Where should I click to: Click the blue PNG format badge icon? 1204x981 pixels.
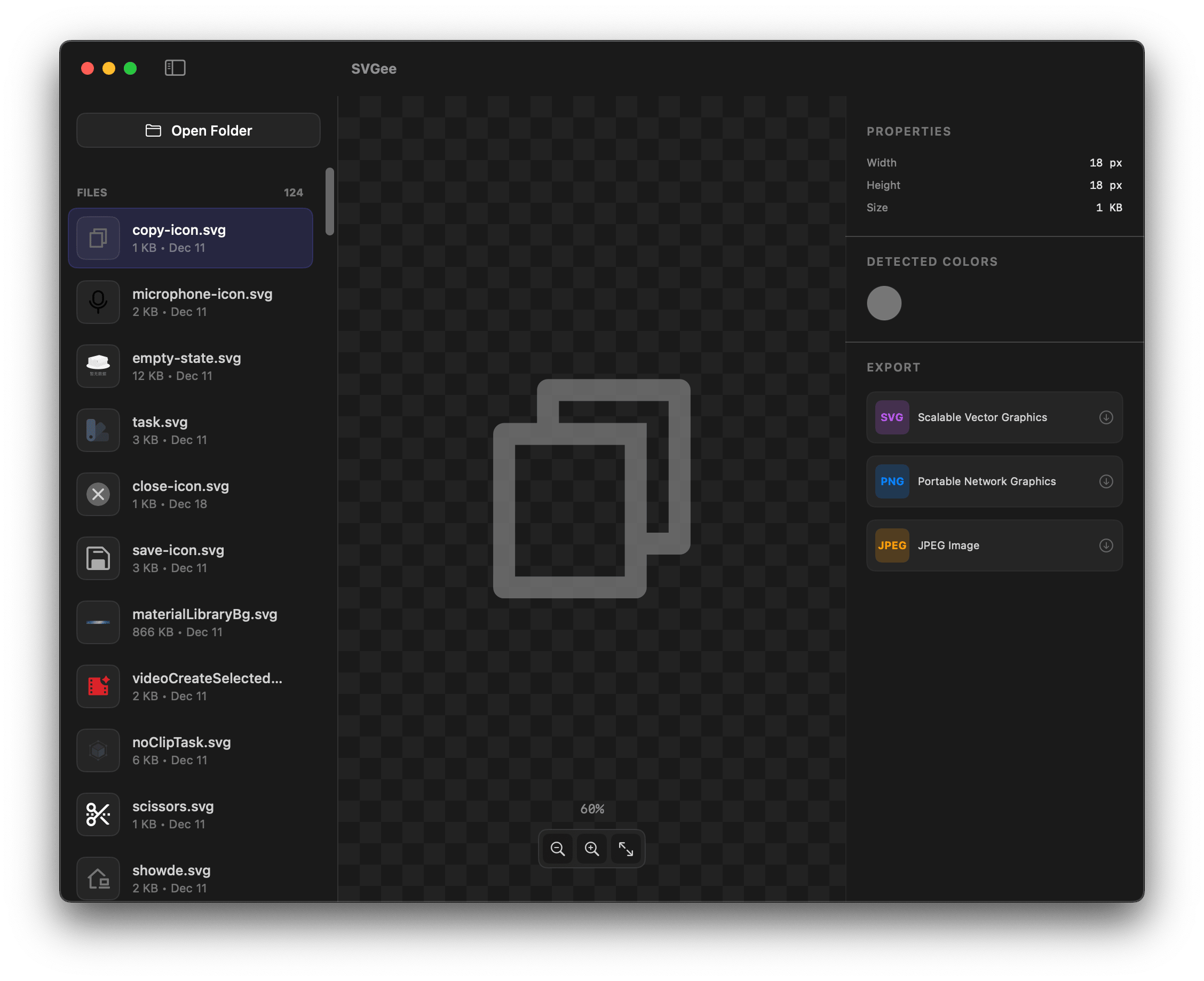(891, 481)
